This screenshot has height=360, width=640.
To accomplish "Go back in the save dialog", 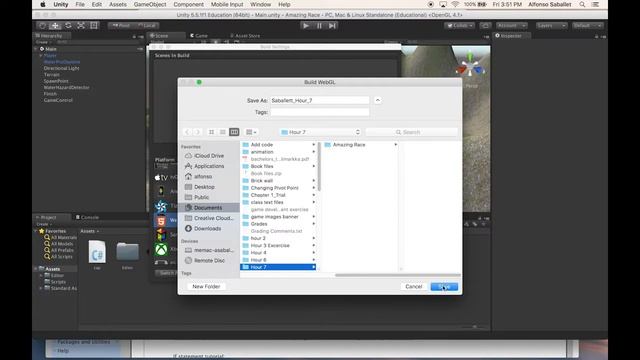I will click(187, 132).
